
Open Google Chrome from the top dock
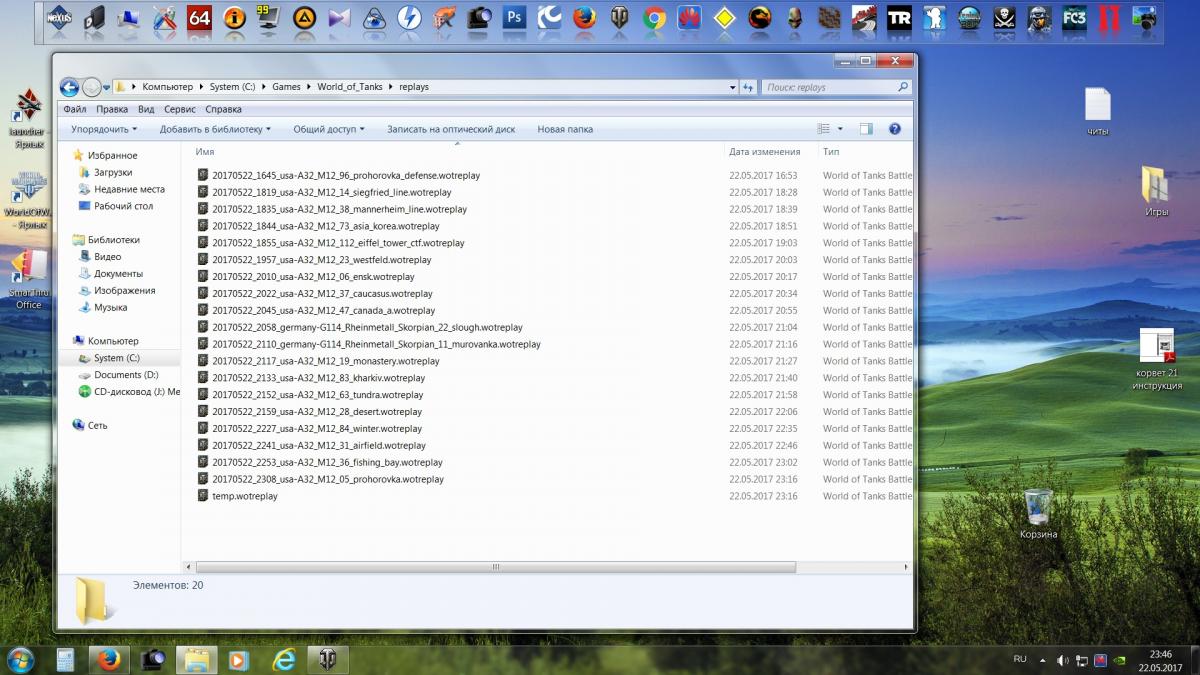(654, 17)
